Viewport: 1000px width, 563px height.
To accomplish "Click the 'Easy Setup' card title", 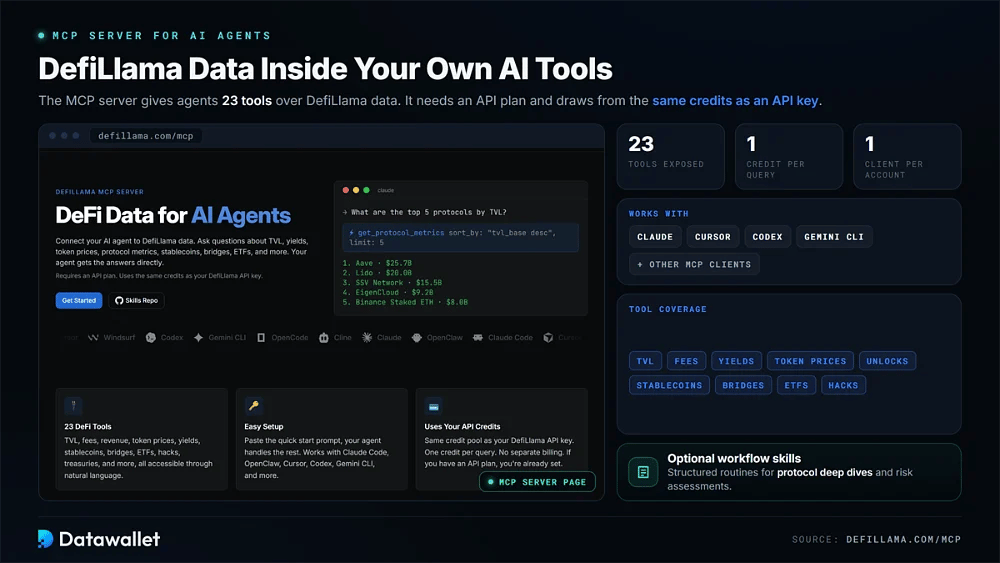I will click(x=263, y=427).
